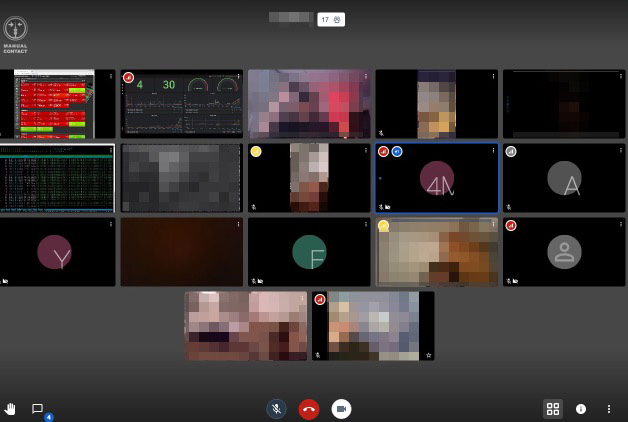This screenshot has width=628, height=422.
Task: Open more options in bottom toolbar
Action: [609, 409]
